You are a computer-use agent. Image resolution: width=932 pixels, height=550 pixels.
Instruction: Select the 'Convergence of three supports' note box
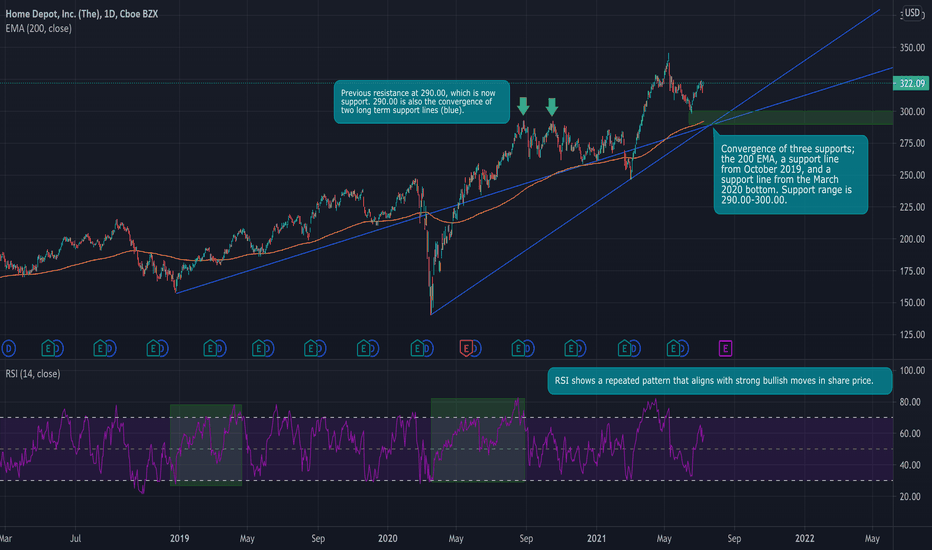click(x=791, y=174)
